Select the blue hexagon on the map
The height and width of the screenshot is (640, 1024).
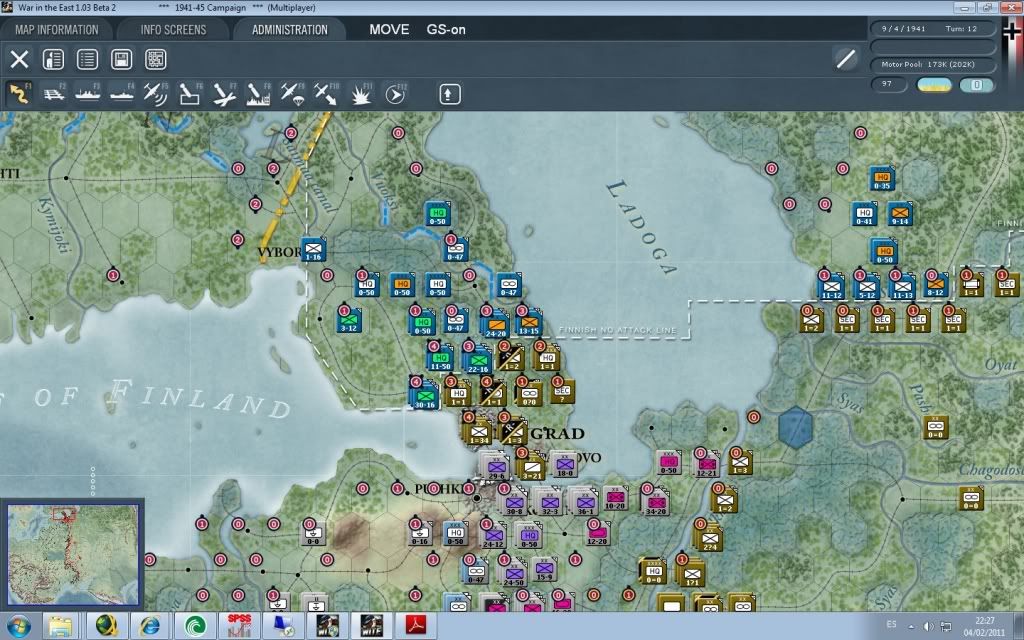796,428
